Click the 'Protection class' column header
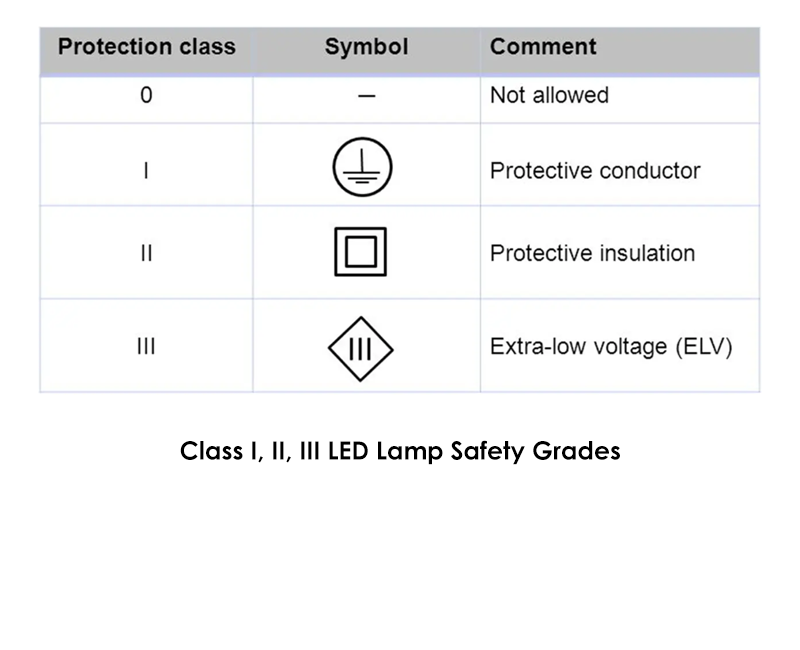 146,47
